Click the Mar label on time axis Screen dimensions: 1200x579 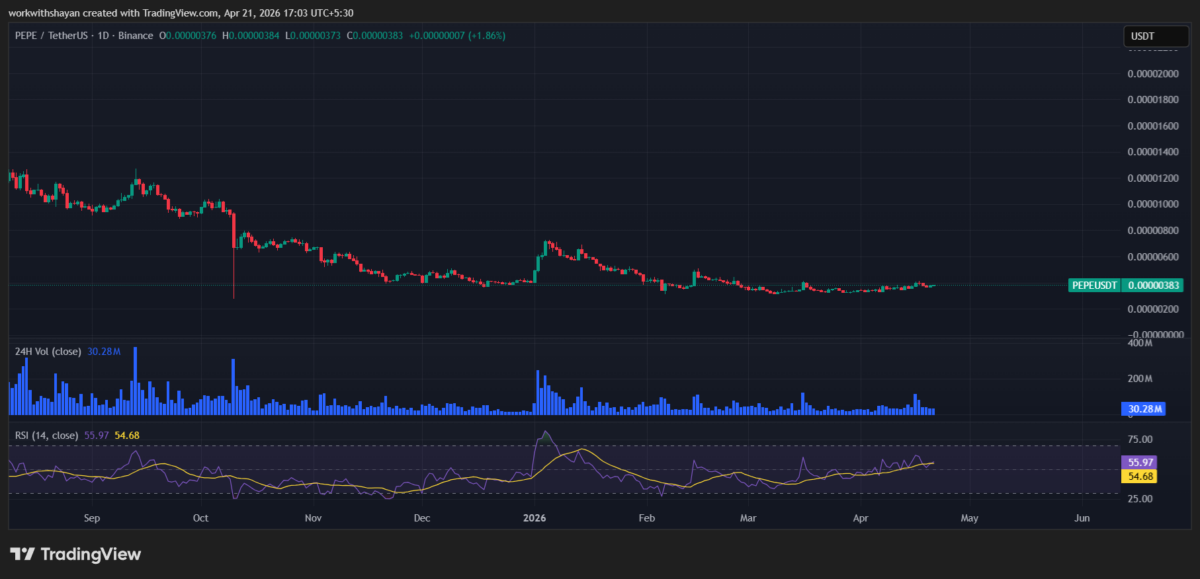coord(748,518)
